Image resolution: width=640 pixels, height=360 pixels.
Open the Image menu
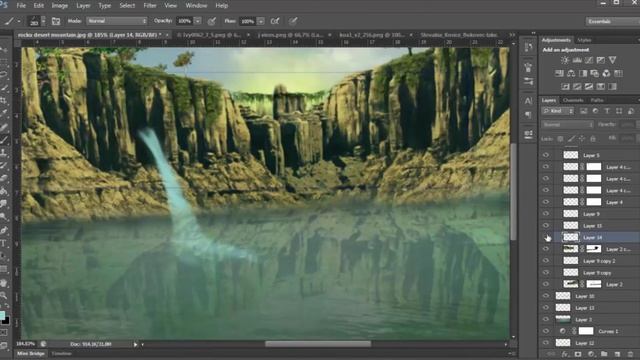click(60, 6)
